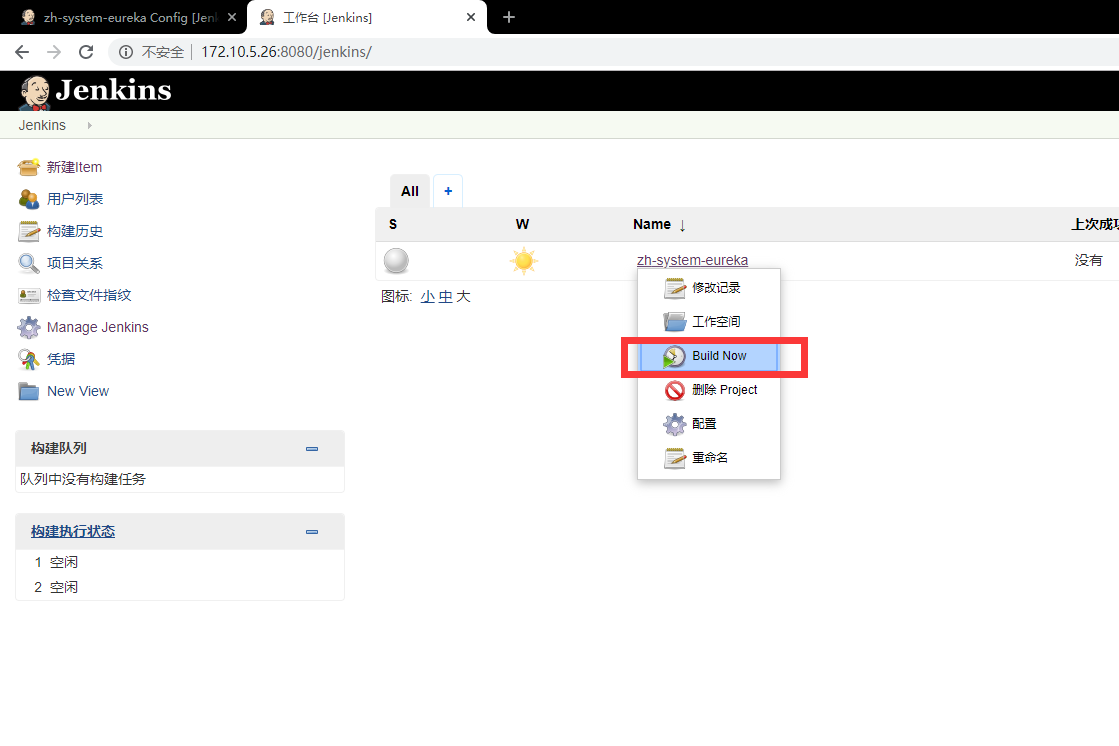Open the New View link

78,391
